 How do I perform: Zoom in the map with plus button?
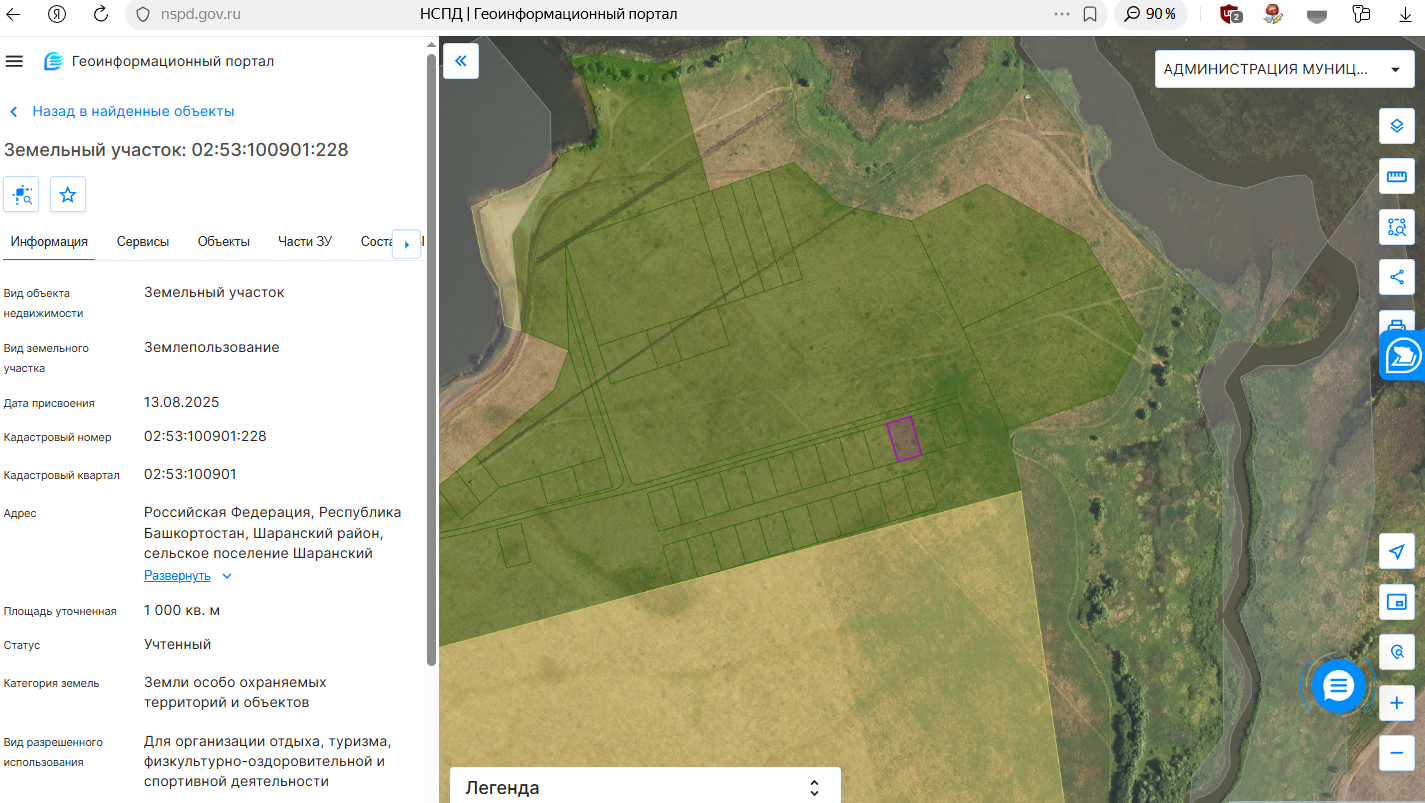(x=1397, y=703)
